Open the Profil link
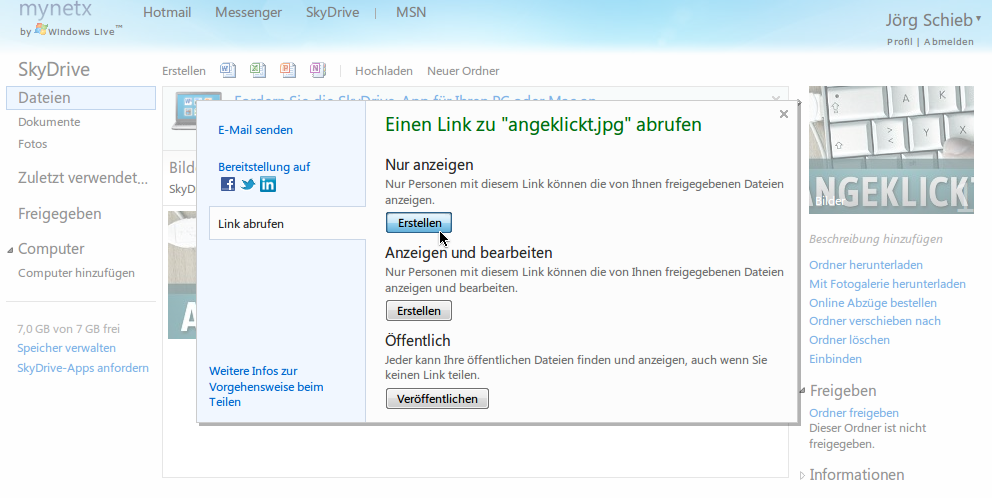The image size is (992, 498). point(900,42)
